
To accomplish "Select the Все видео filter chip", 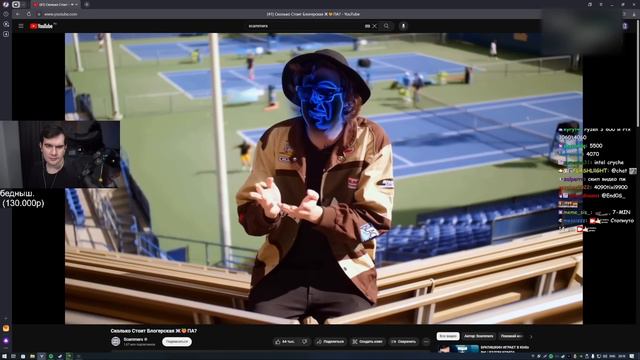I will (448, 336).
